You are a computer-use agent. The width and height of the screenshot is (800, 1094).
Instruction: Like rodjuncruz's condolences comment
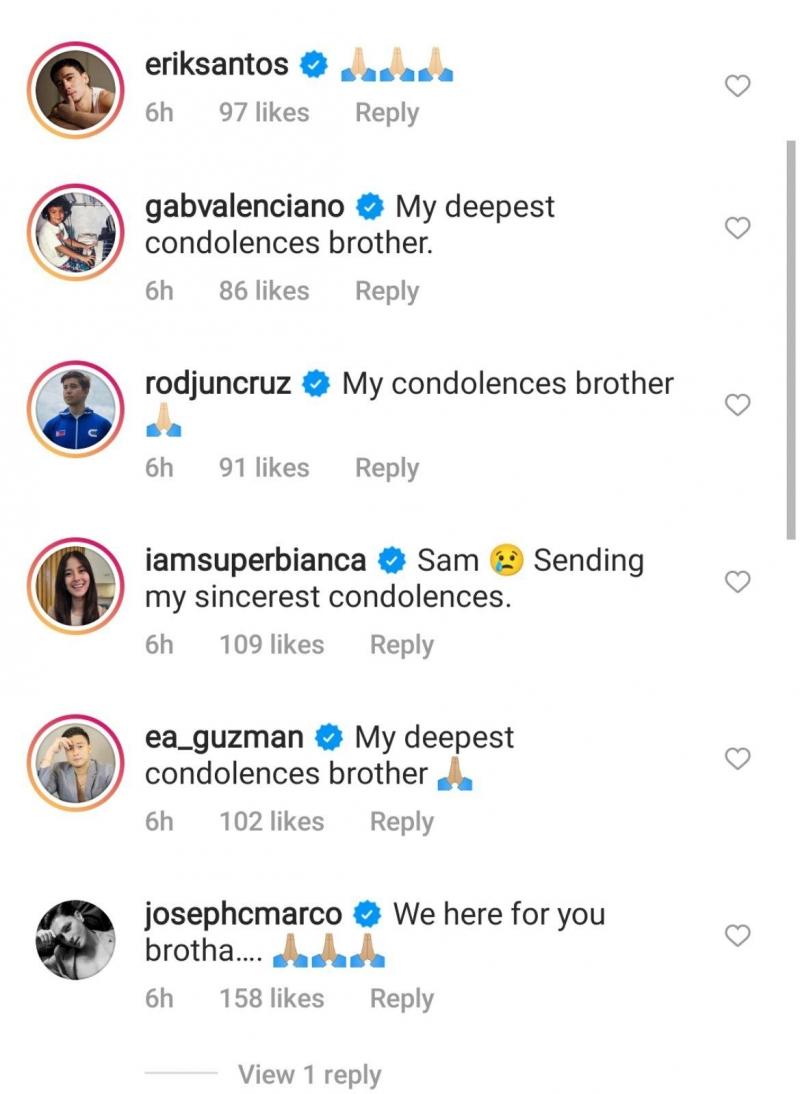[x=737, y=405]
